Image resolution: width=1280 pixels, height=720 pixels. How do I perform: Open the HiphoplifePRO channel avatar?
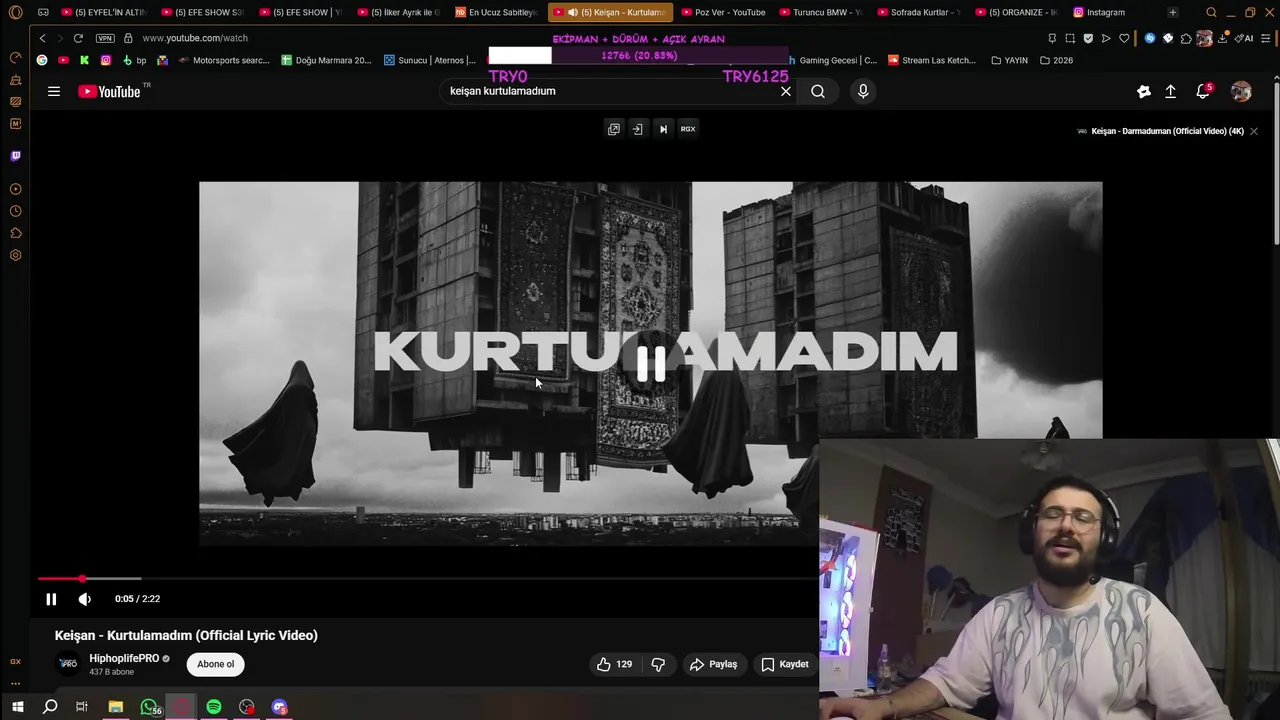[x=68, y=664]
